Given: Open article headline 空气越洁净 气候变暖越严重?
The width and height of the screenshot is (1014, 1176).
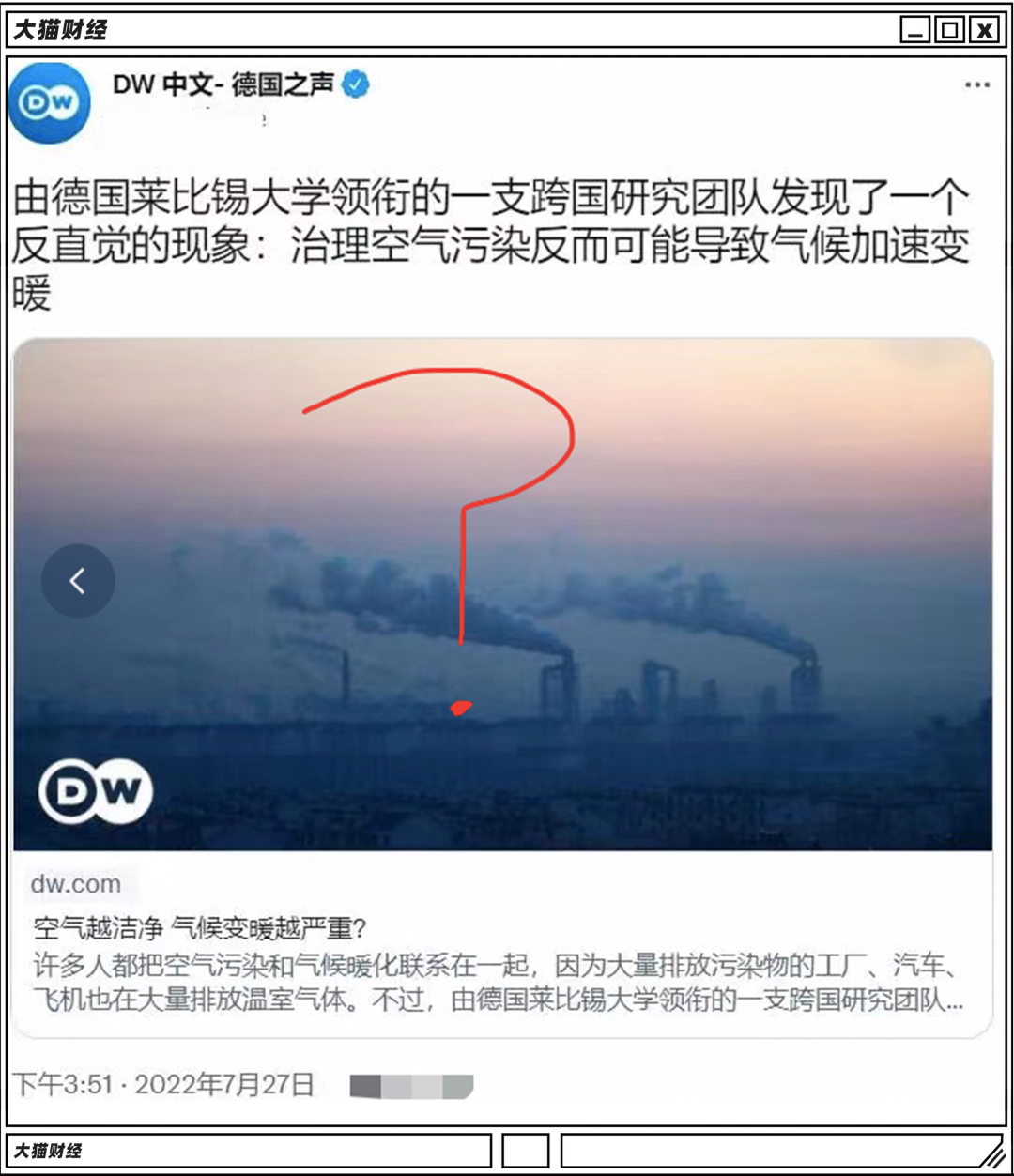Looking at the screenshot, I should (x=199, y=929).
